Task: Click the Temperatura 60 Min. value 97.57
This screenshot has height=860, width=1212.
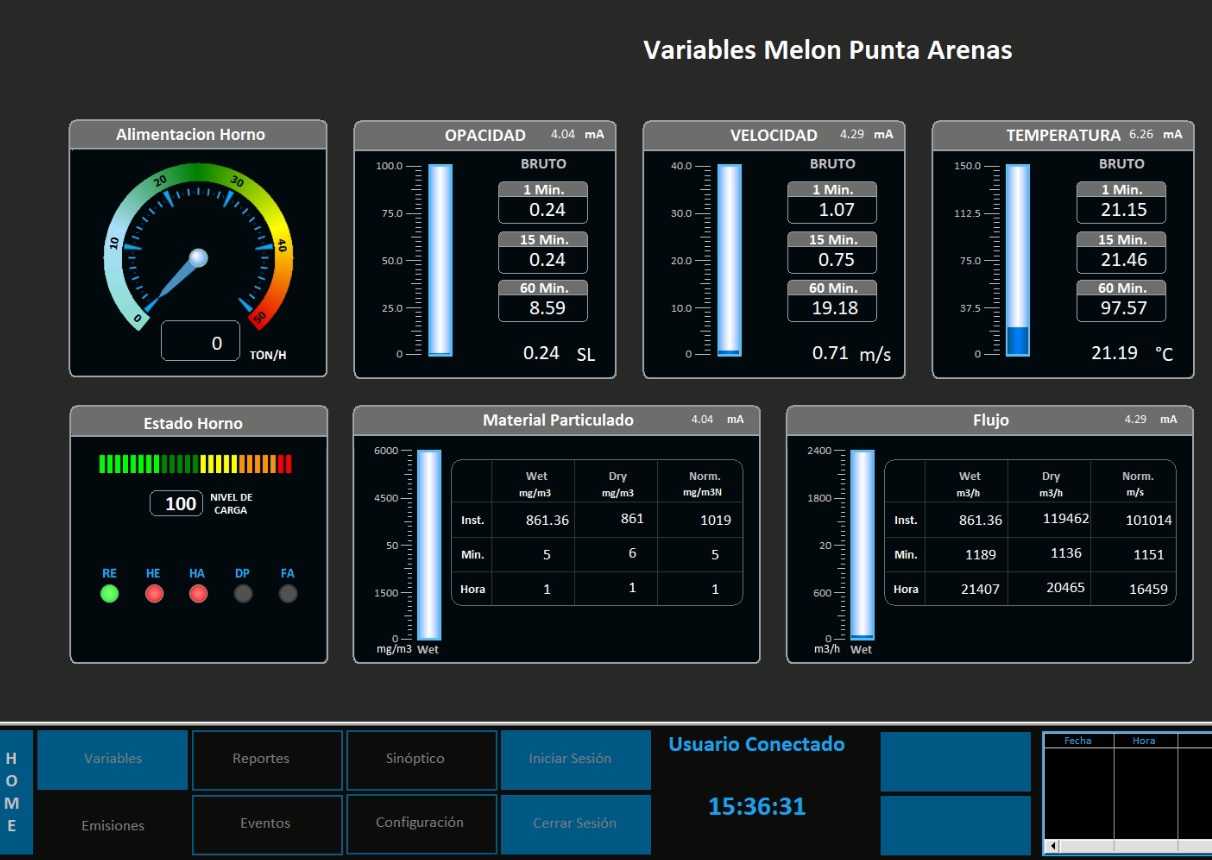Action: [1121, 308]
